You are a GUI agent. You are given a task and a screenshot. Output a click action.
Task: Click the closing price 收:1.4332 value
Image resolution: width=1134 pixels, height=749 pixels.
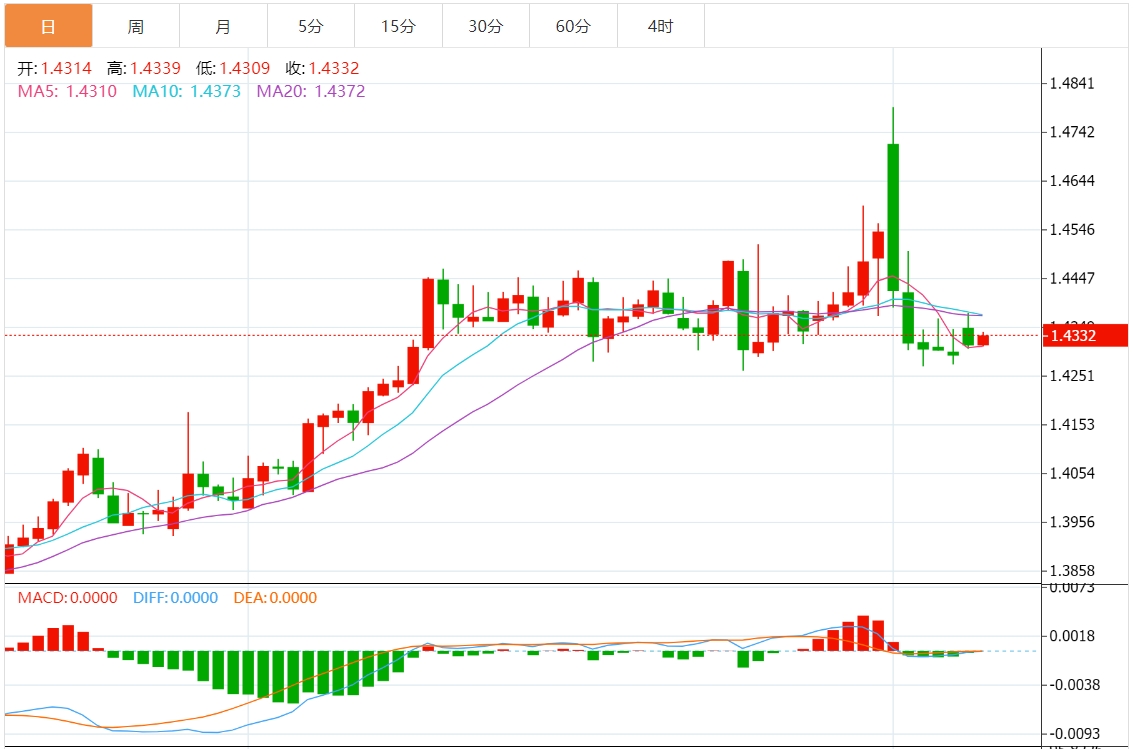coord(323,69)
